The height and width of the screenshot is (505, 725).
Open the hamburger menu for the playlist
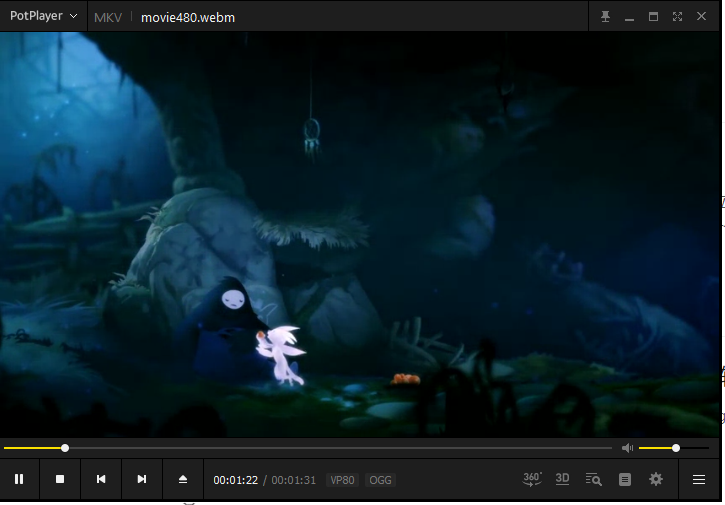(699, 479)
